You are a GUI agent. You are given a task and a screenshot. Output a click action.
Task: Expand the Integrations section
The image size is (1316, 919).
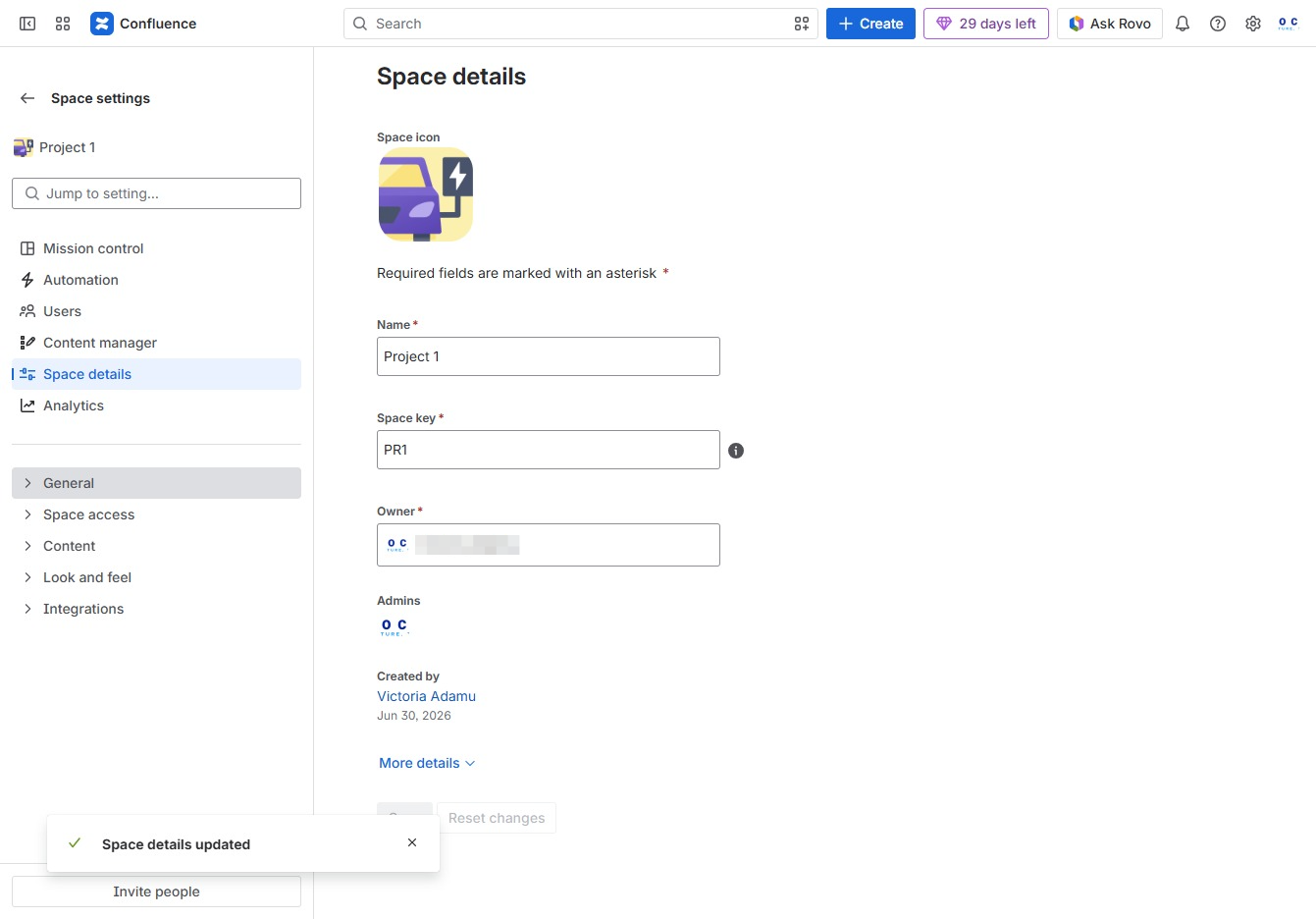[x=156, y=609]
